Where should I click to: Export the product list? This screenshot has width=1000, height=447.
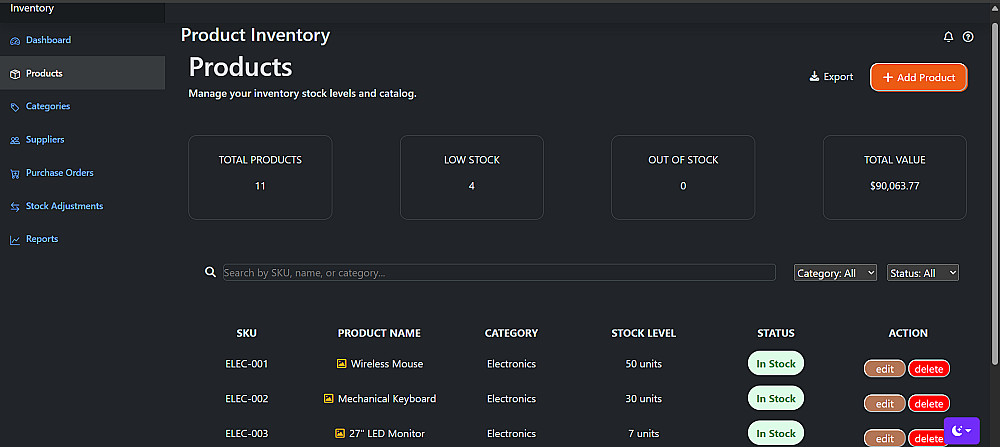831,77
